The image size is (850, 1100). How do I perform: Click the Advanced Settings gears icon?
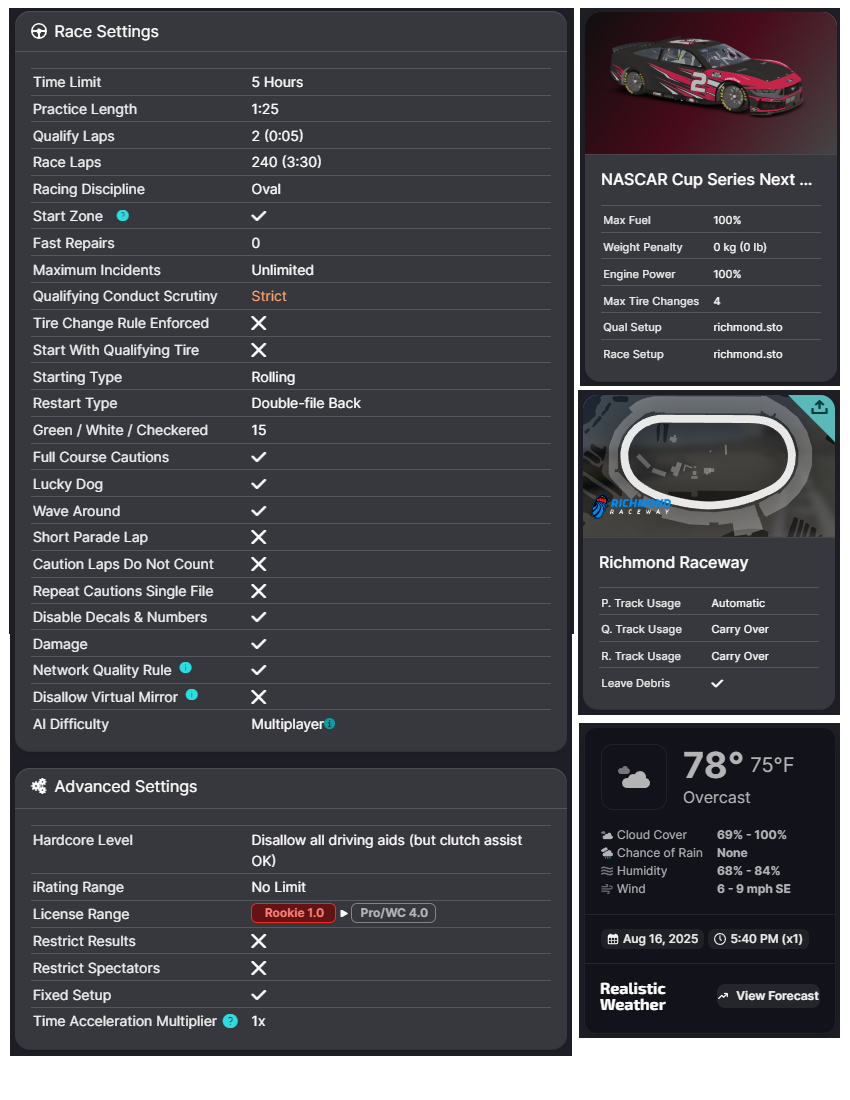pyautogui.click(x=39, y=786)
